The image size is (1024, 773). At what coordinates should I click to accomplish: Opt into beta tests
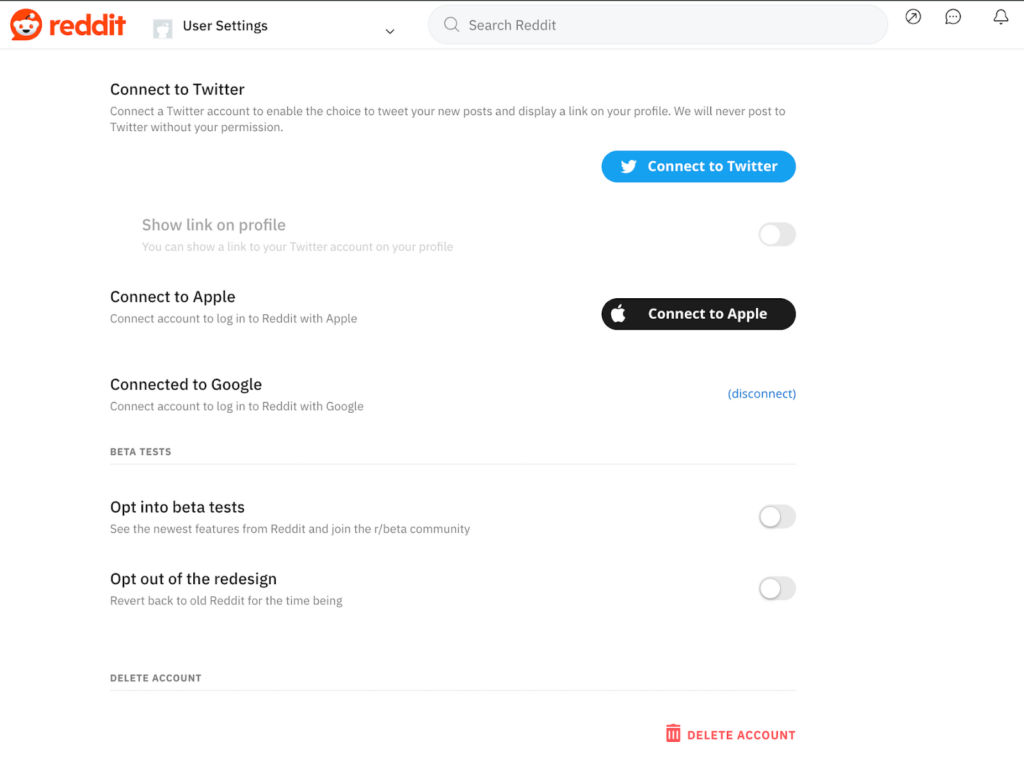click(777, 517)
